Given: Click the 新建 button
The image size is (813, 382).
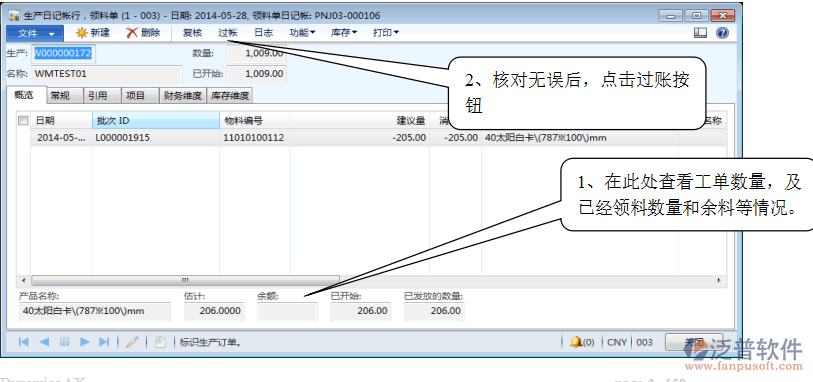Looking at the screenshot, I should (93, 33).
